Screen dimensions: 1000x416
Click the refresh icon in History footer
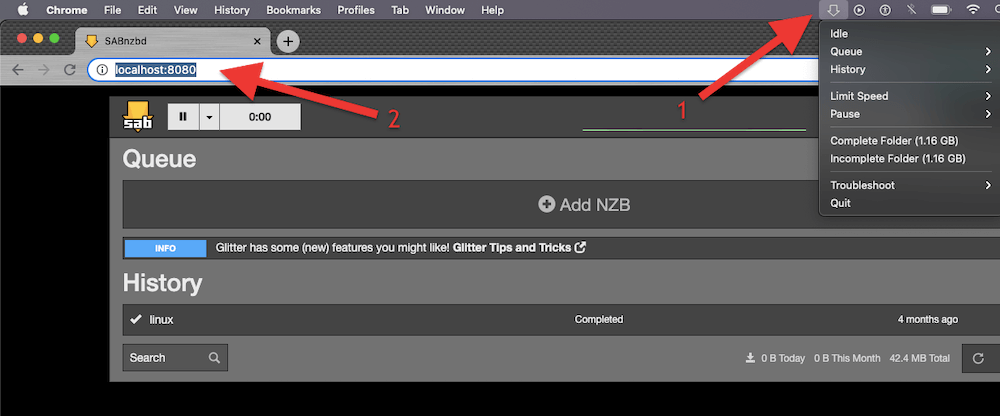[x=978, y=358]
